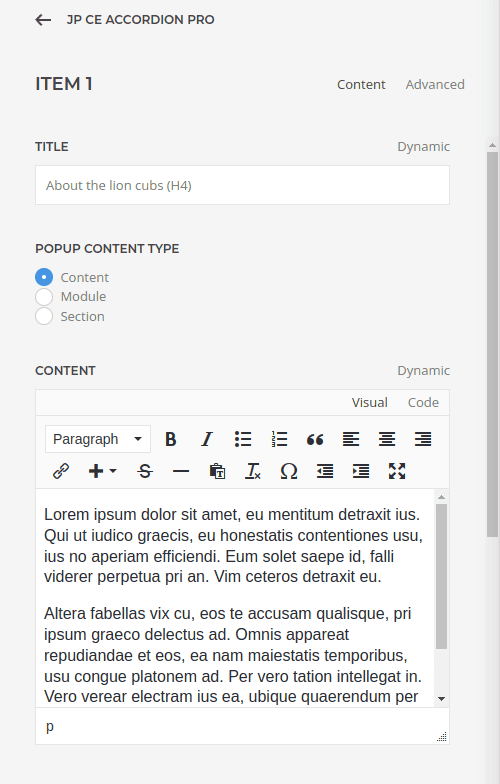Expand the plus insert dropdown
The image size is (500, 784).
pos(102,471)
